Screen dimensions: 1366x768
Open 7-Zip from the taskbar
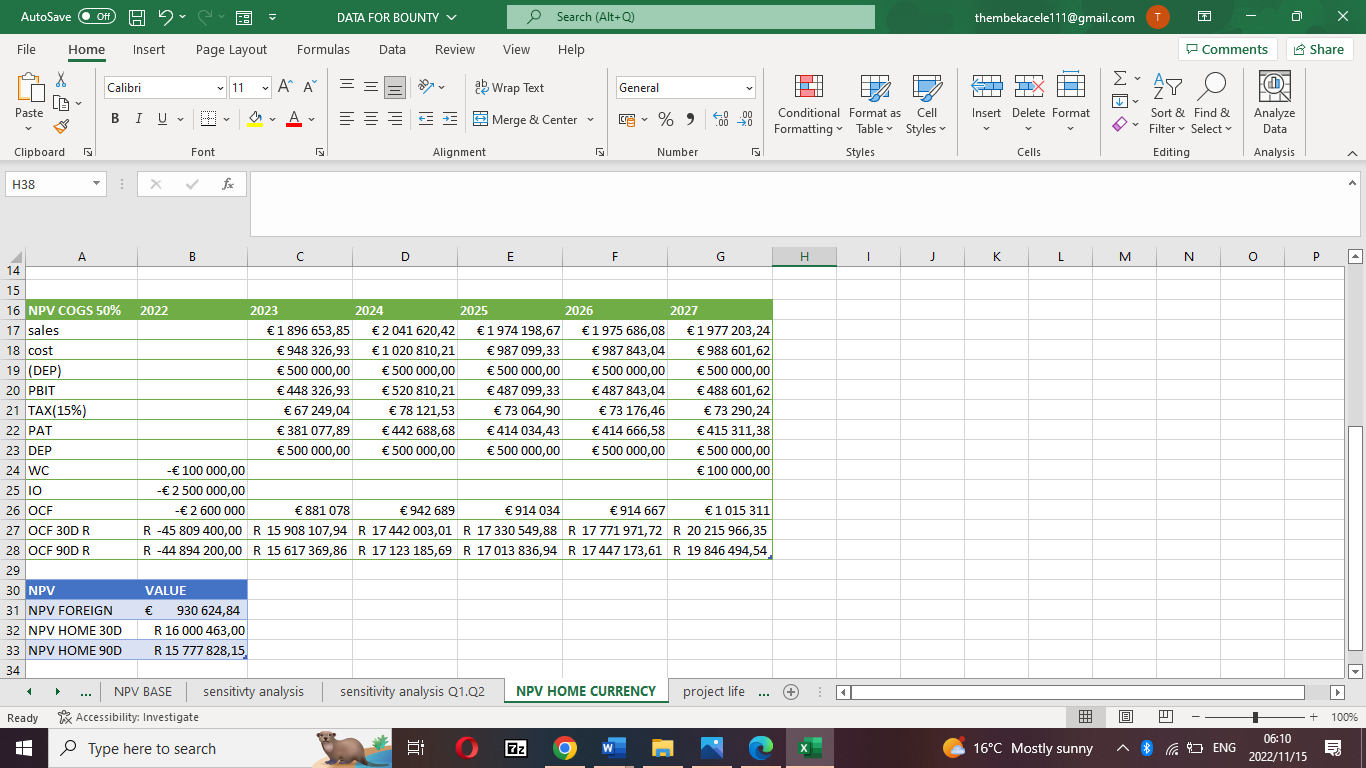[x=515, y=748]
